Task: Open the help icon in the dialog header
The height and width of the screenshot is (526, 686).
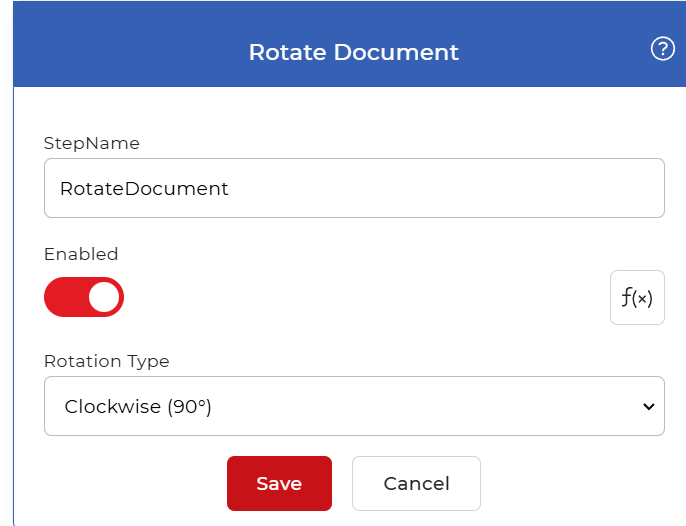Action: tap(662, 49)
